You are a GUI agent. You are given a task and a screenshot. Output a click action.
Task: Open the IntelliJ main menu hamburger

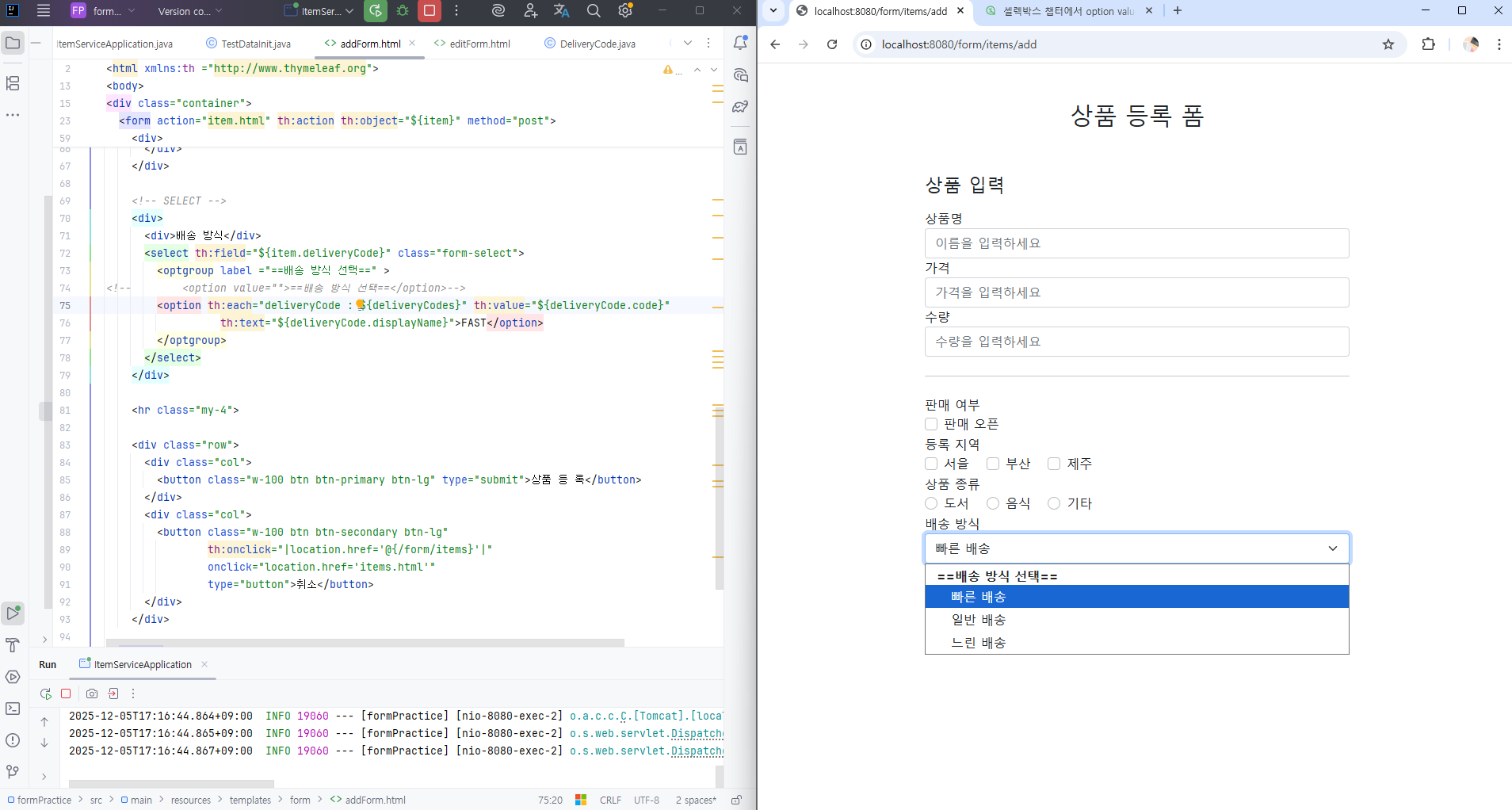pos(44,11)
